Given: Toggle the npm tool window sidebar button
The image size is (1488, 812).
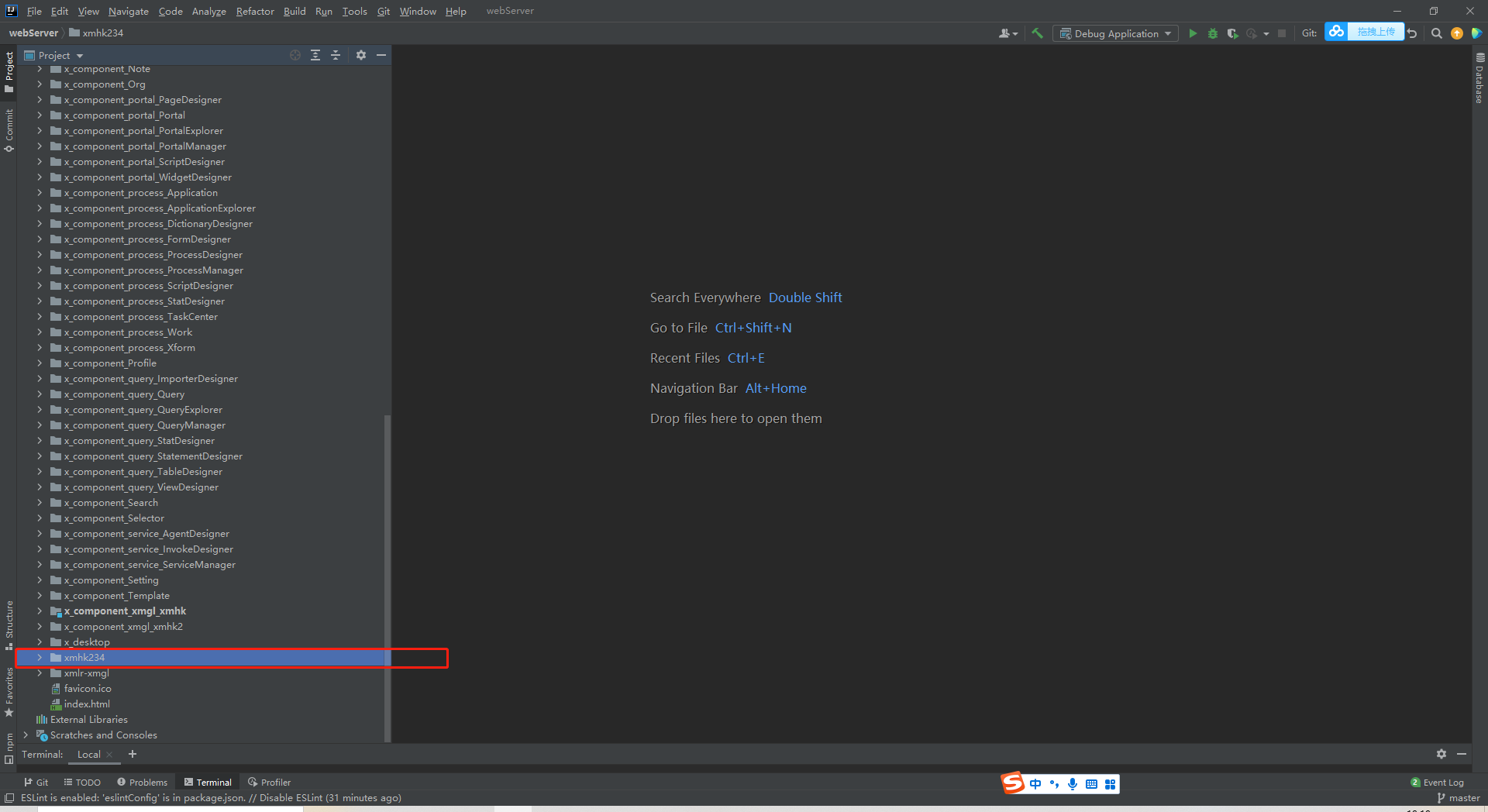Looking at the screenshot, I should tap(9, 748).
